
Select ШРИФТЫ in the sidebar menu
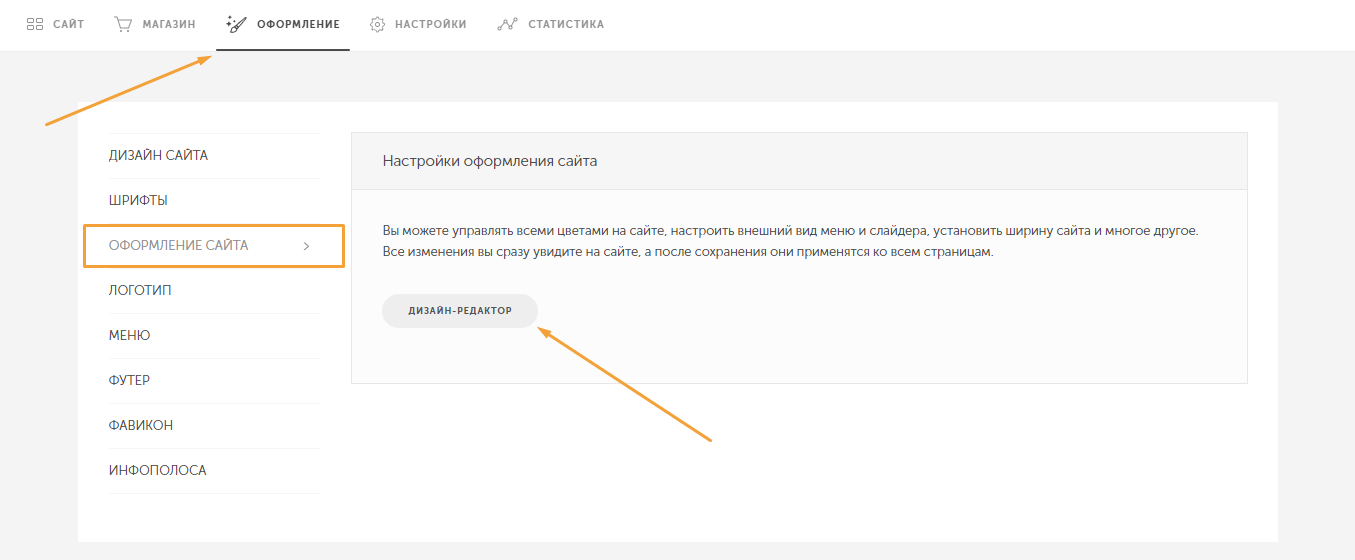(138, 201)
